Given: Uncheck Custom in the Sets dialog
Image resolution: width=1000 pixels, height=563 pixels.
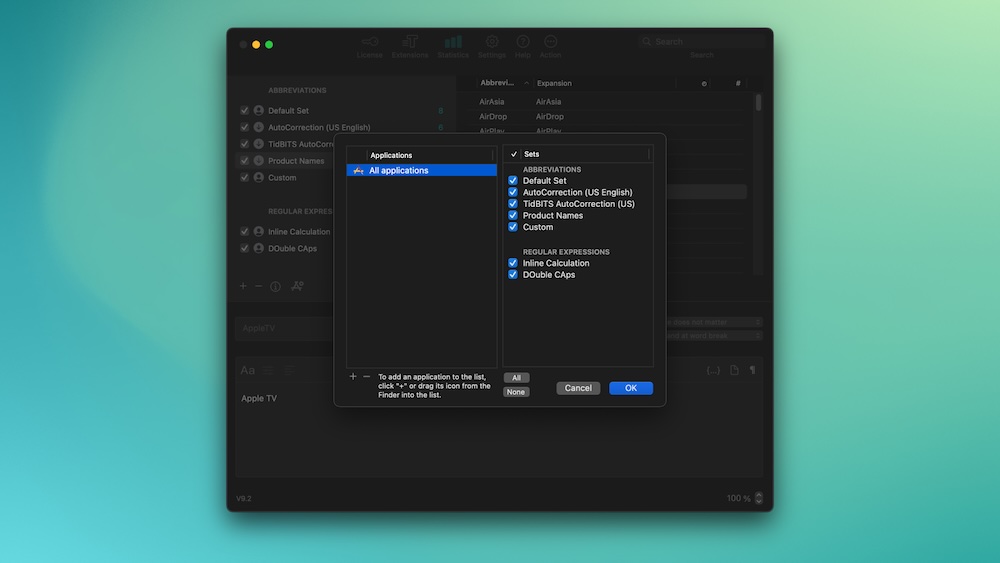Looking at the screenshot, I should click(513, 227).
